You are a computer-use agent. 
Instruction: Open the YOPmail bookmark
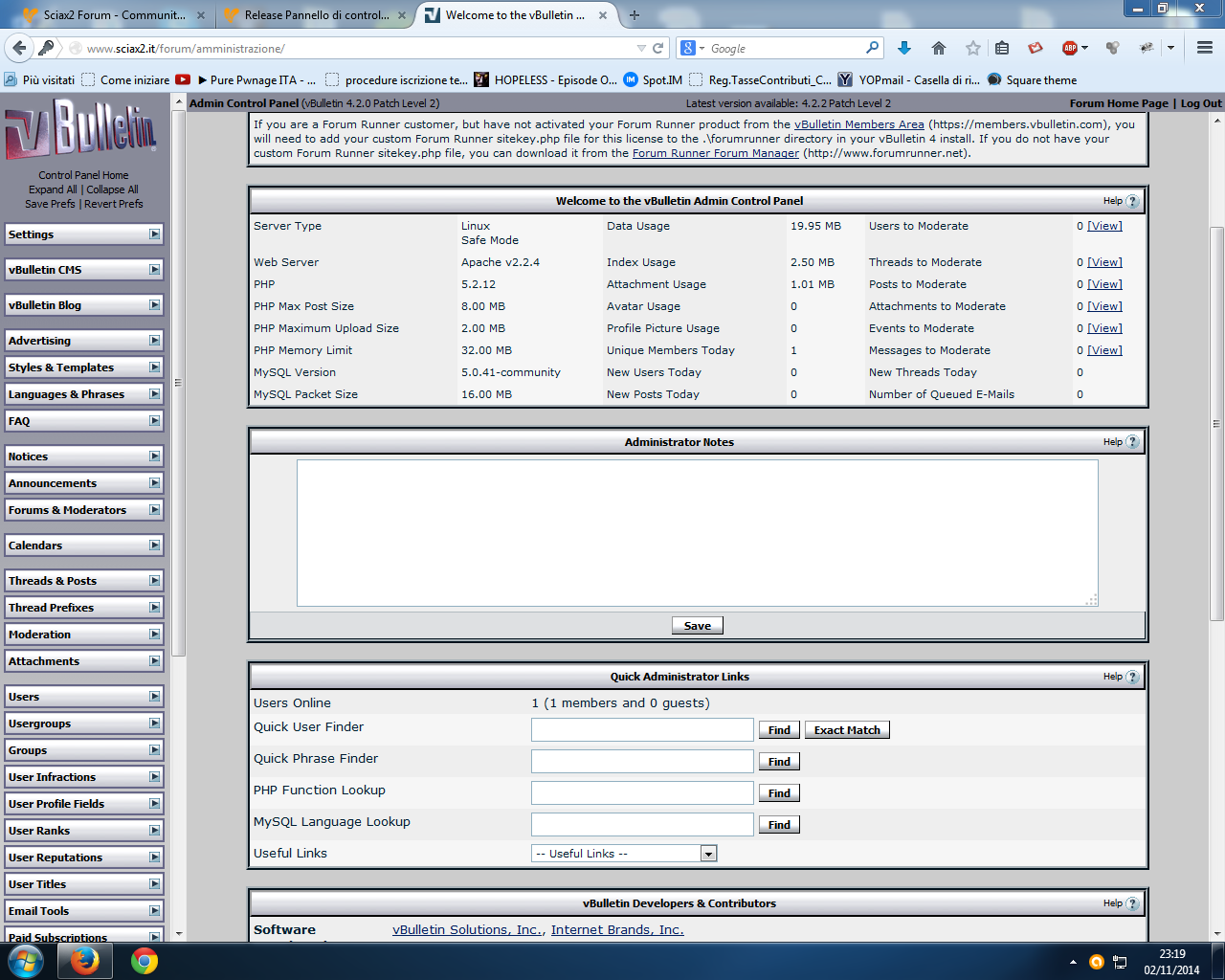point(909,80)
